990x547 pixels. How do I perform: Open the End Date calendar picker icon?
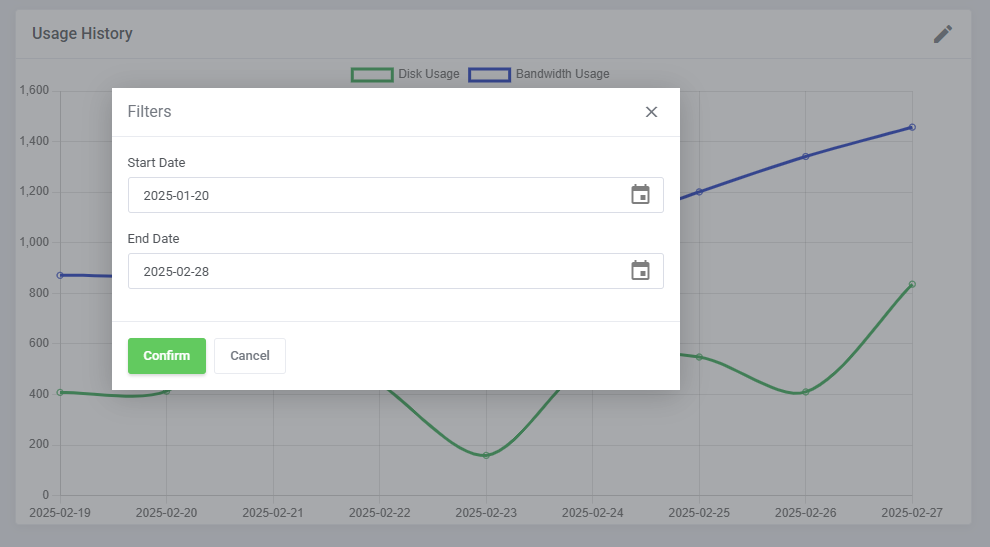click(x=640, y=270)
